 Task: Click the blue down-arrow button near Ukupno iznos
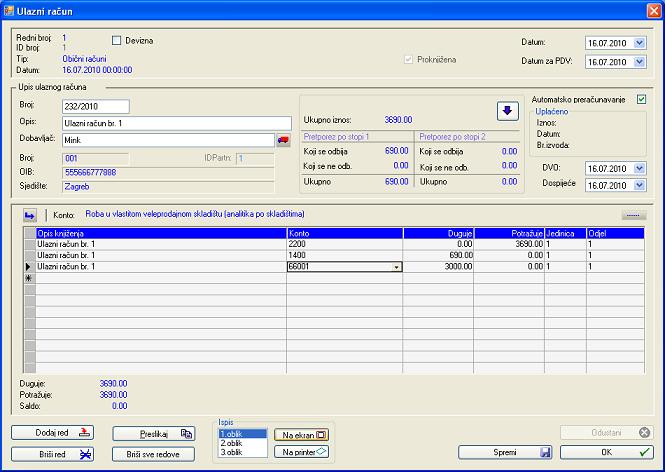tap(508, 111)
